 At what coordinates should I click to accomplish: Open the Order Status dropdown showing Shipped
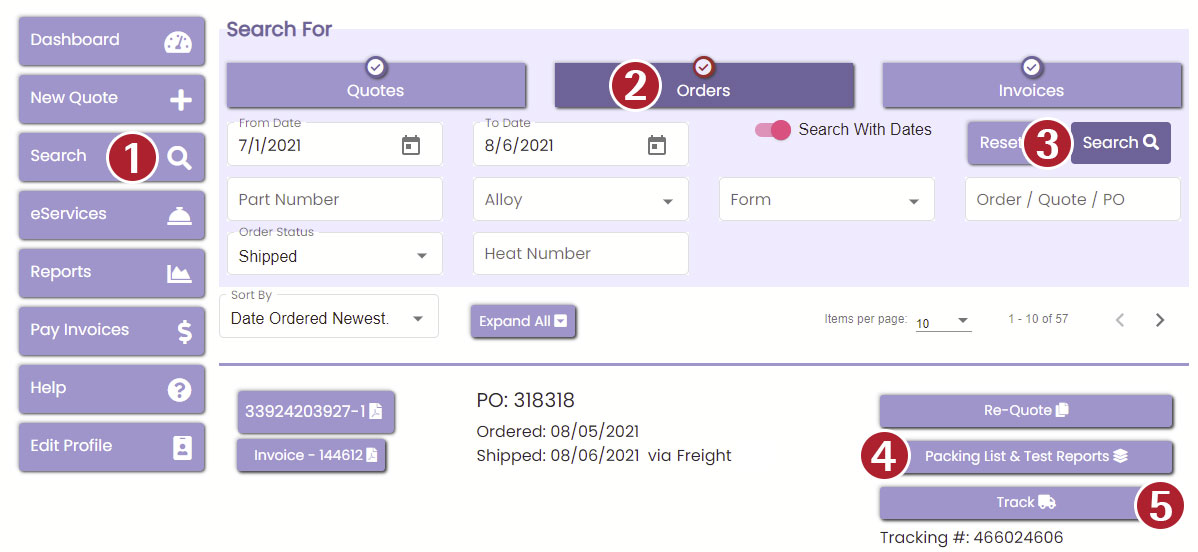pos(421,256)
